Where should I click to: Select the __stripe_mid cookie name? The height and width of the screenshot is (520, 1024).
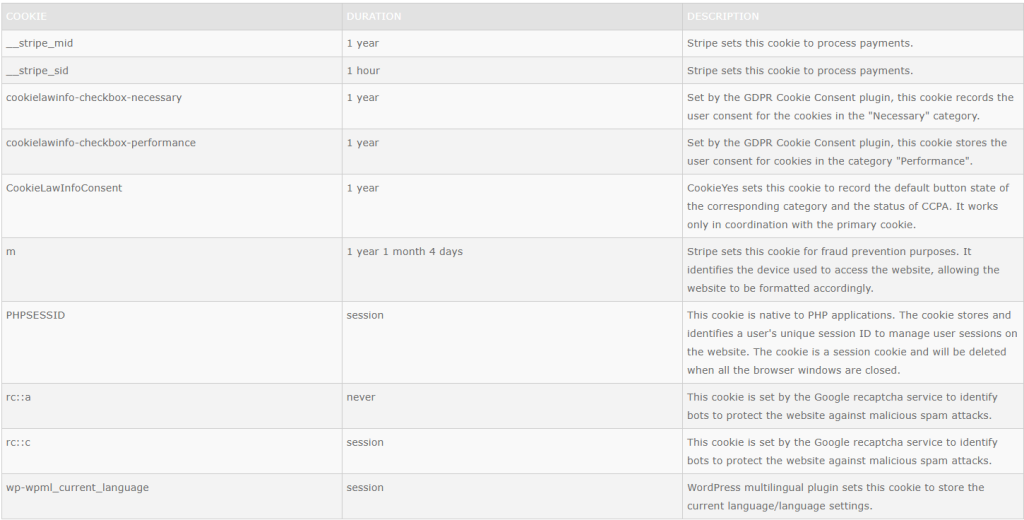click(39, 44)
